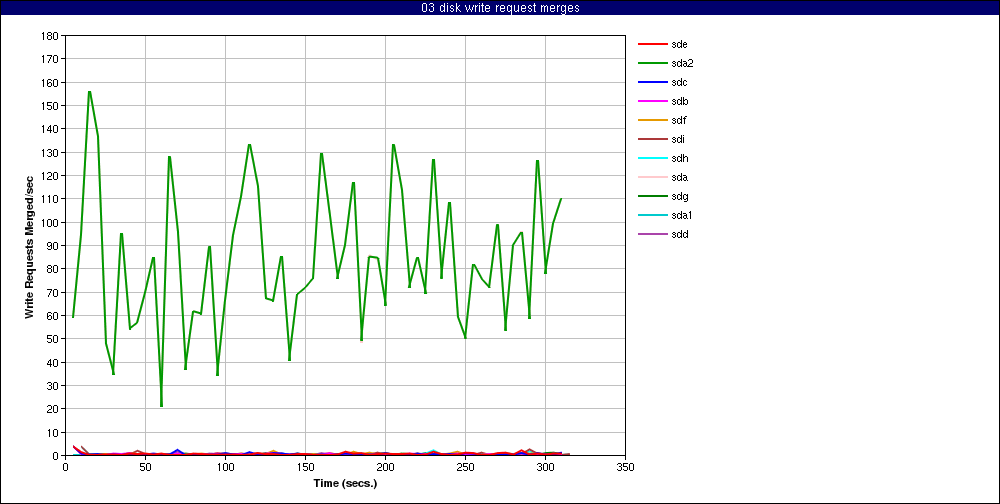Click the sdg legend label
Viewport: 1000px width, 504px height.
coord(679,196)
